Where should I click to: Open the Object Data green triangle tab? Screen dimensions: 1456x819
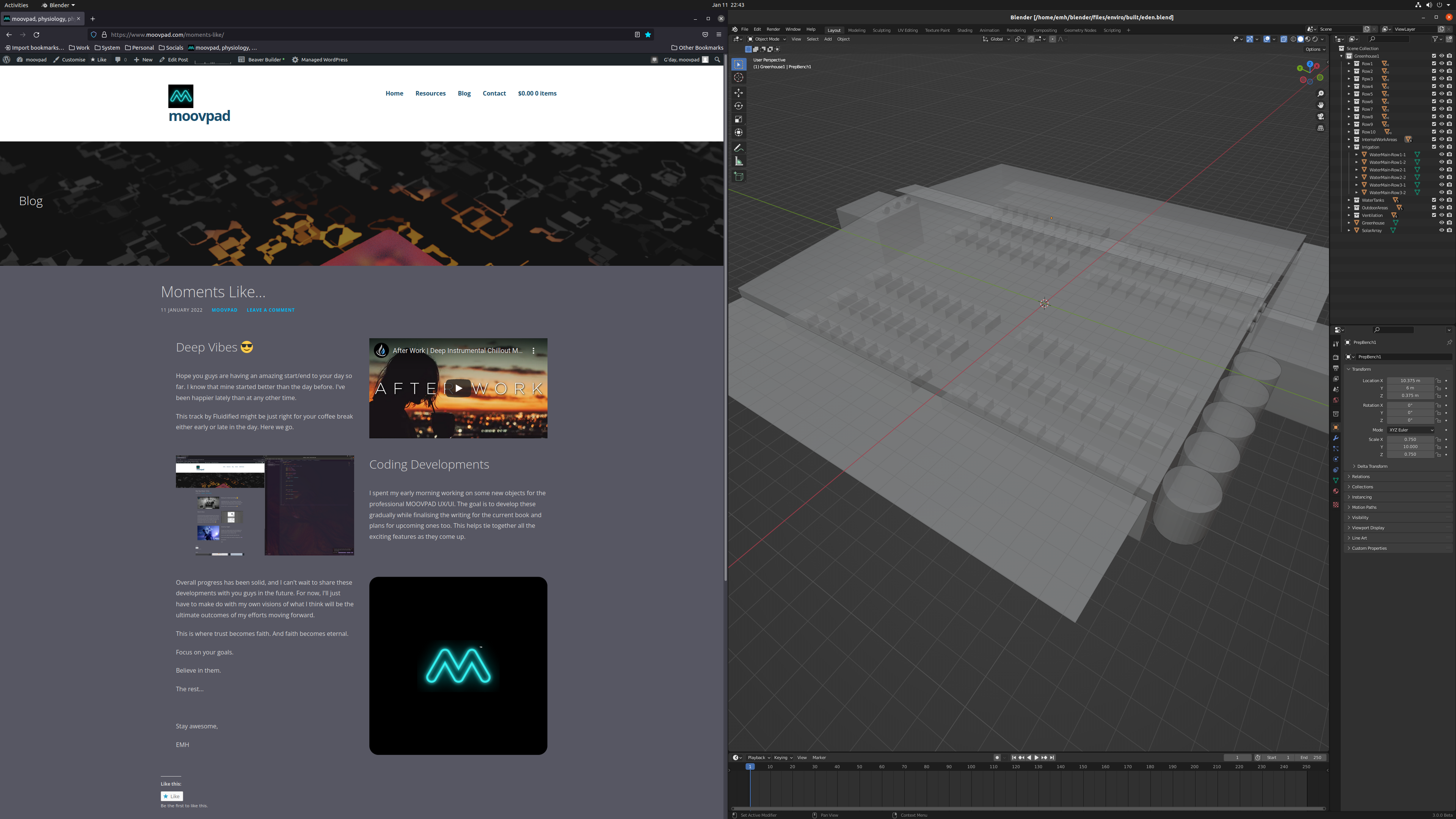1335,480
